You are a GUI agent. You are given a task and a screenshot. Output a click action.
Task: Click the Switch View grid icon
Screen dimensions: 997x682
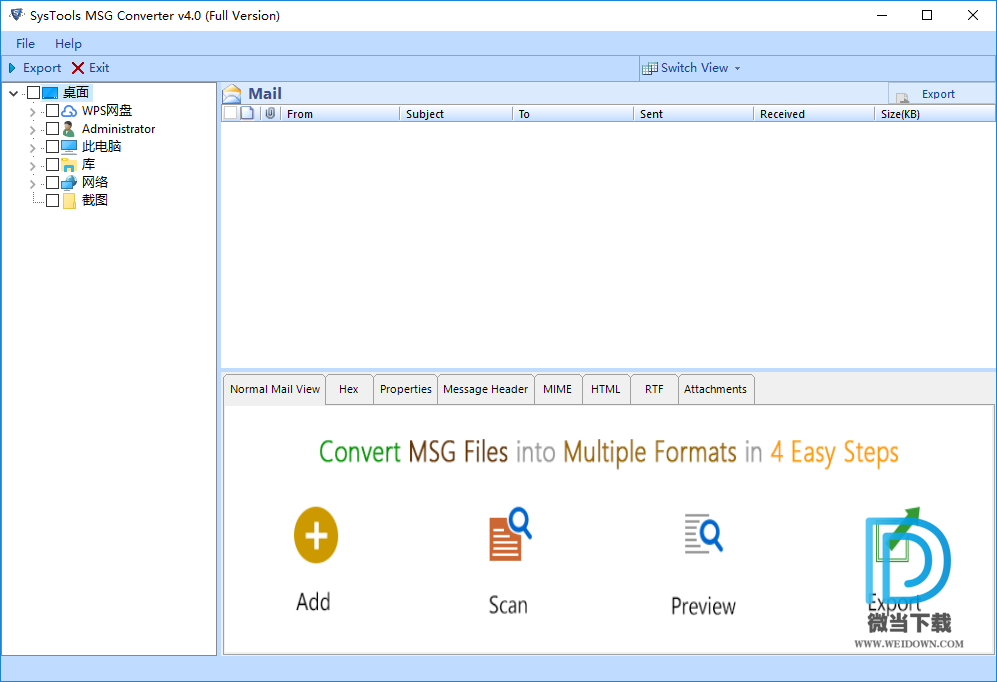(650, 68)
